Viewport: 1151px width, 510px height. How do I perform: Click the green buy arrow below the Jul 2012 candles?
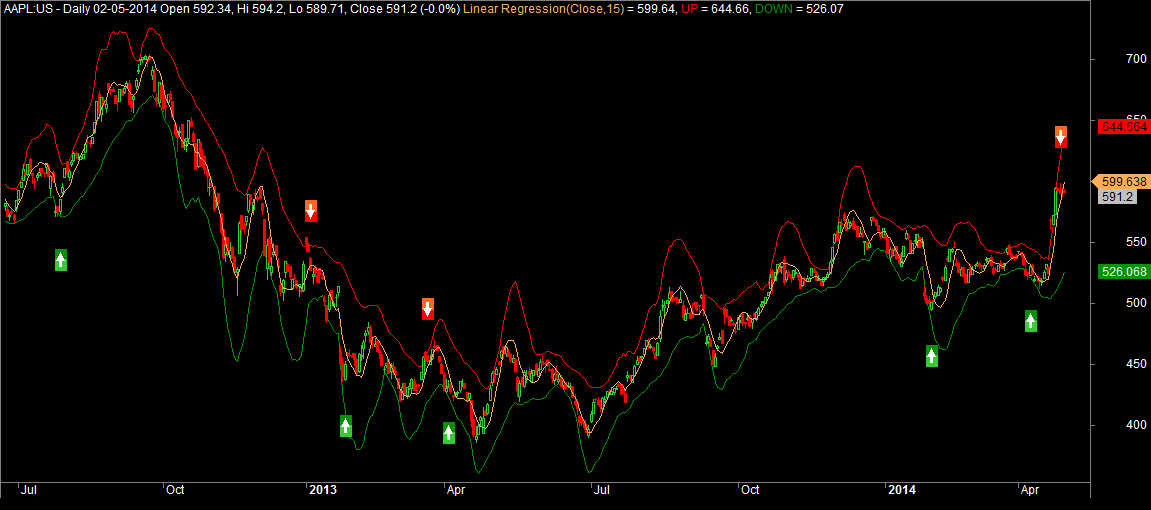[61, 260]
